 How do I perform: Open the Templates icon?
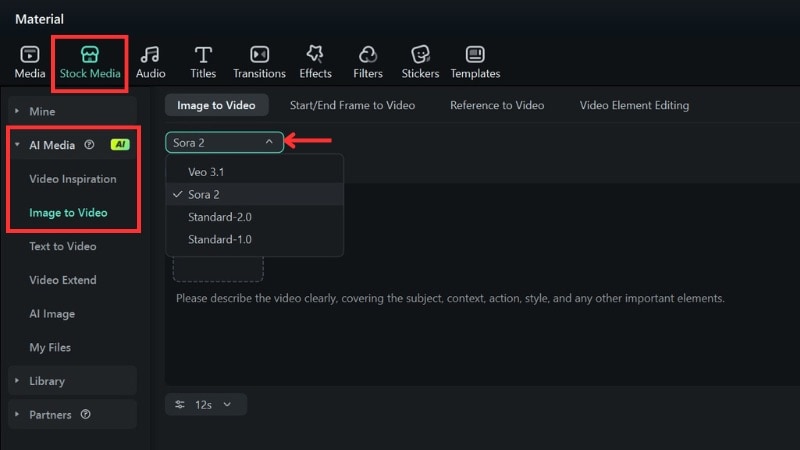click(x=475, y=54)
